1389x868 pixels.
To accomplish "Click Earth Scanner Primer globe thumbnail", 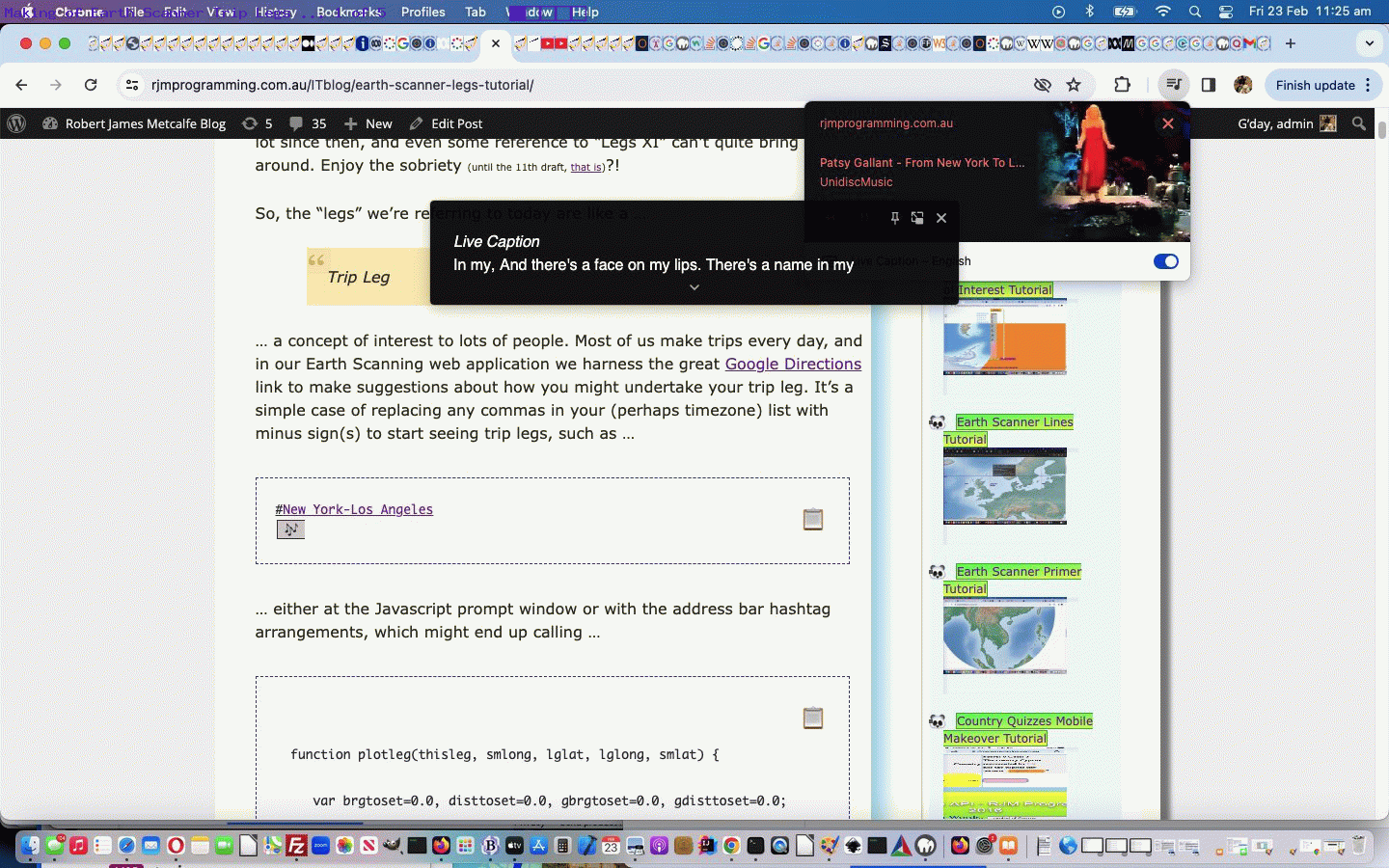I will click(x=1005, y=636).
